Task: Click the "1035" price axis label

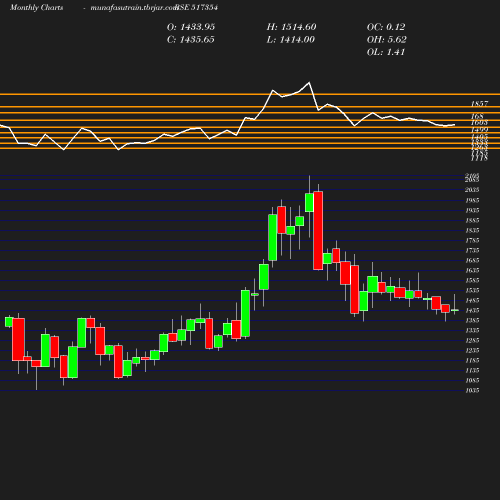Action: click(x=472, y=390)
